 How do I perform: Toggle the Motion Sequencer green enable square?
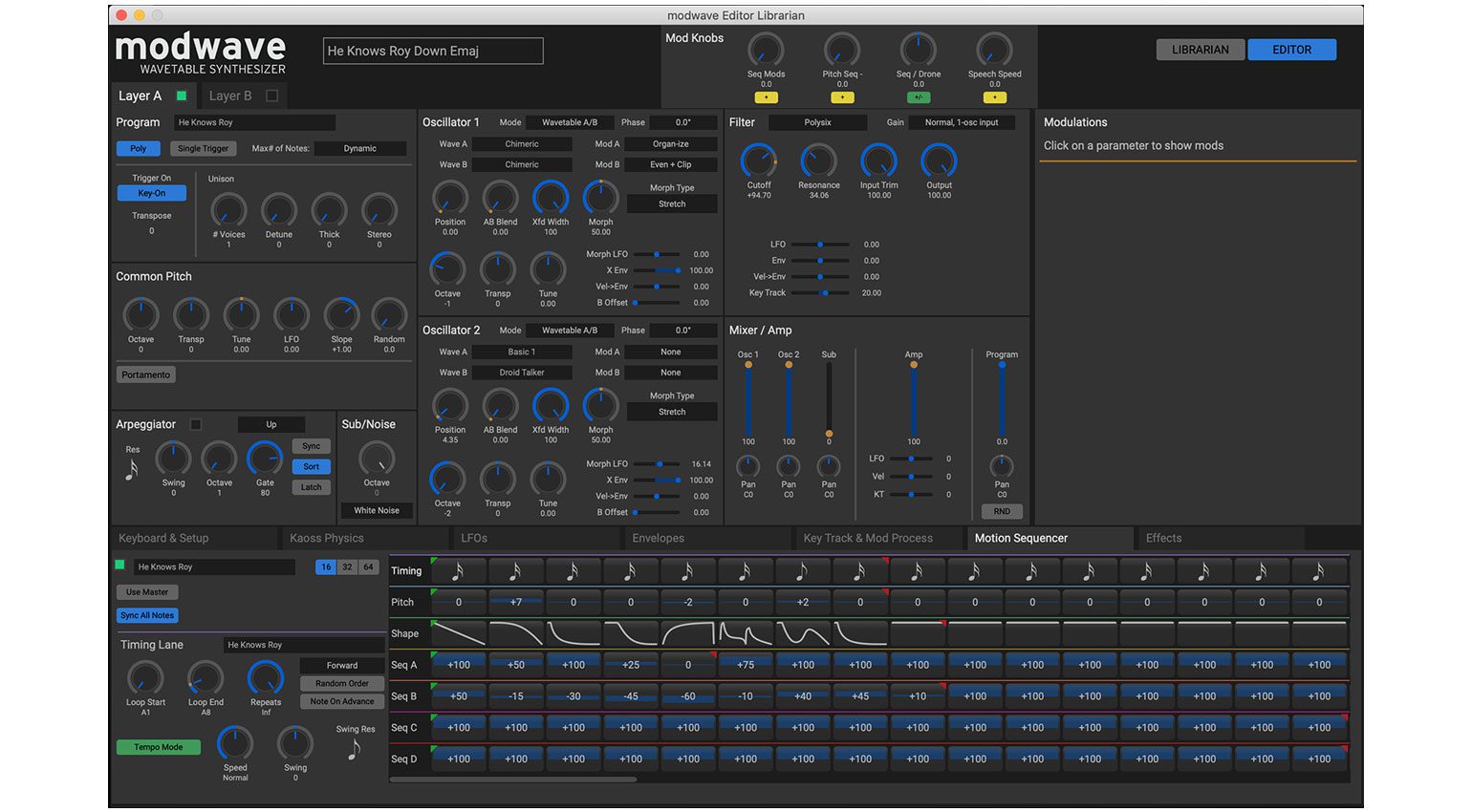pyautogui.click(x=120, y=565)
